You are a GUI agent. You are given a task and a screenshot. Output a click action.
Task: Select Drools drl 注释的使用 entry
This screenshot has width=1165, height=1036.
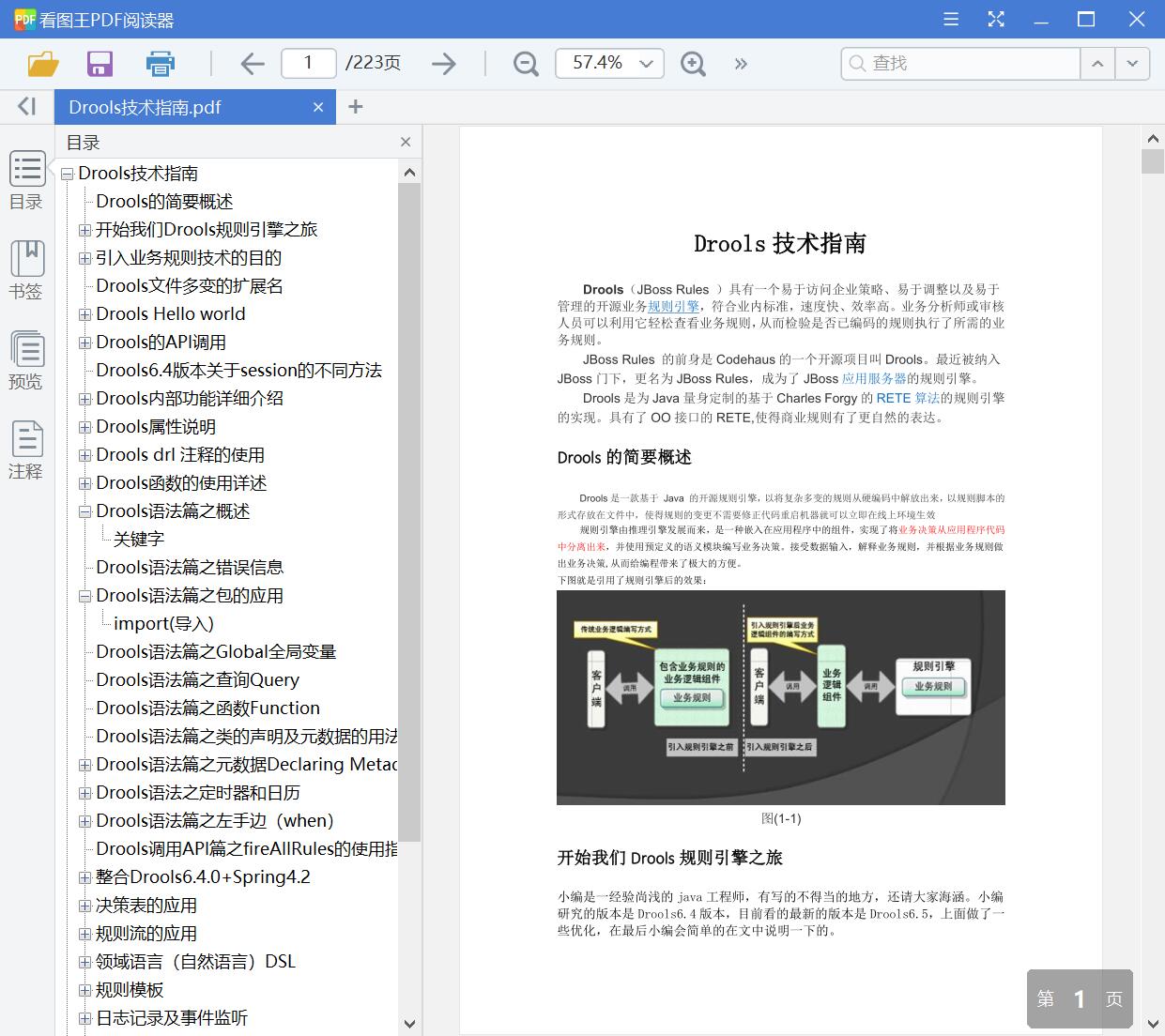[x=180, y=454]
